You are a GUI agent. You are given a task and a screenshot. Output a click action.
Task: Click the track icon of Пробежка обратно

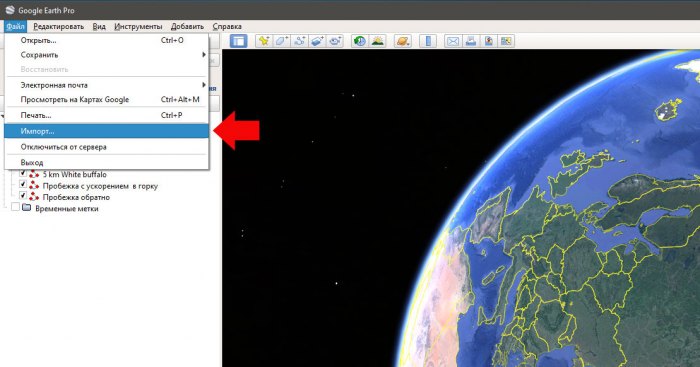coord(34,197)
